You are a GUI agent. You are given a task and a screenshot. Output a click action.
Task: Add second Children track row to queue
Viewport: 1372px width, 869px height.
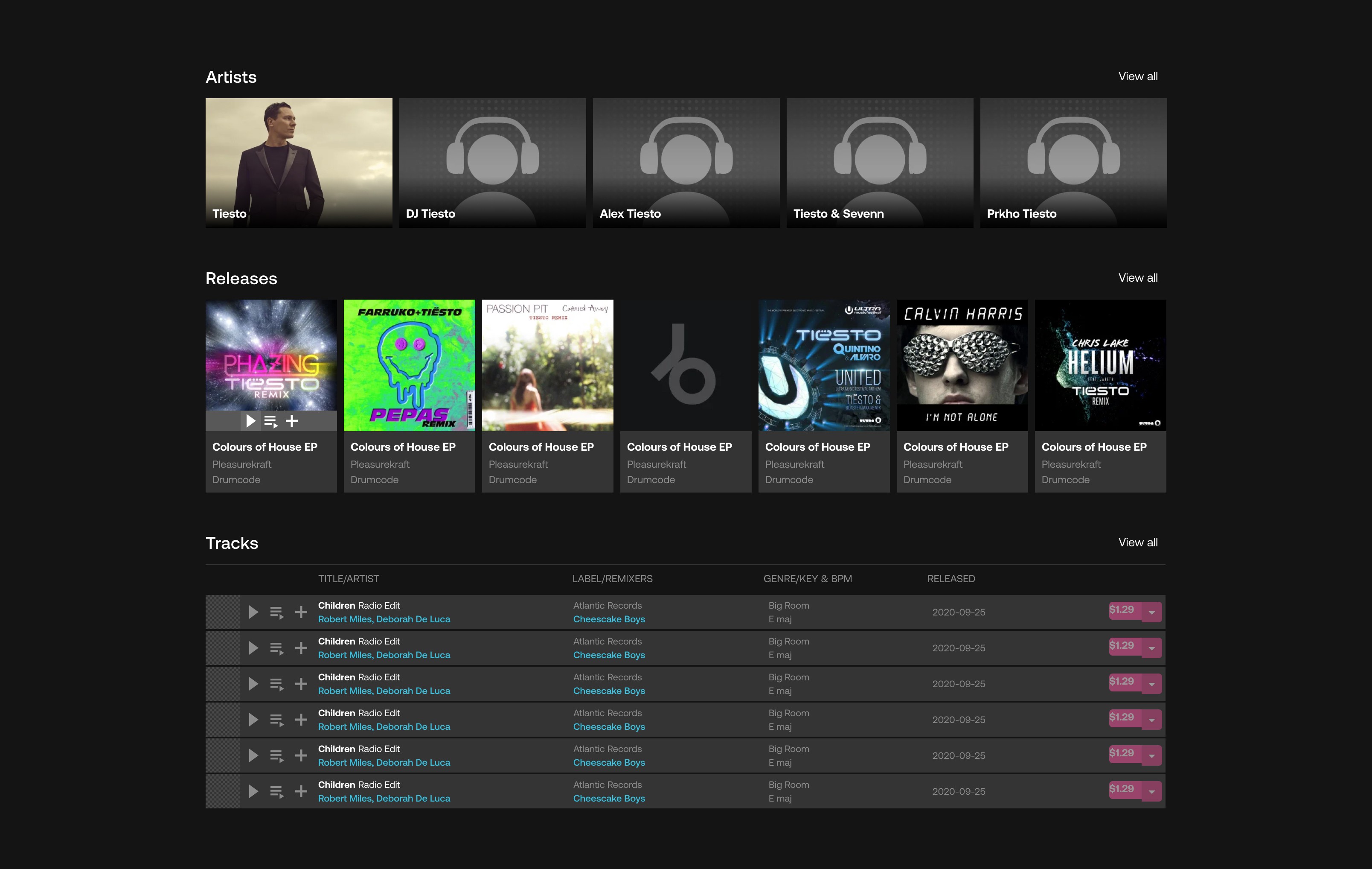pos(277,648)
